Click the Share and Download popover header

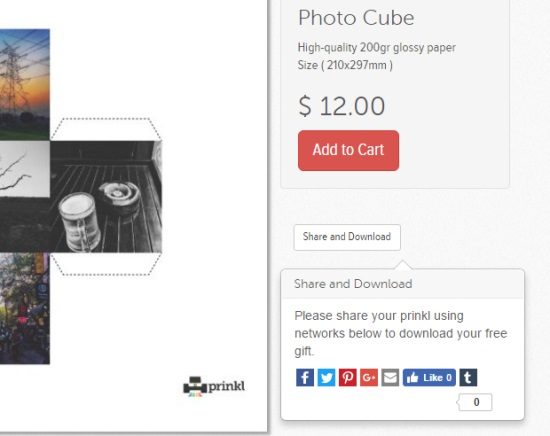353,283
